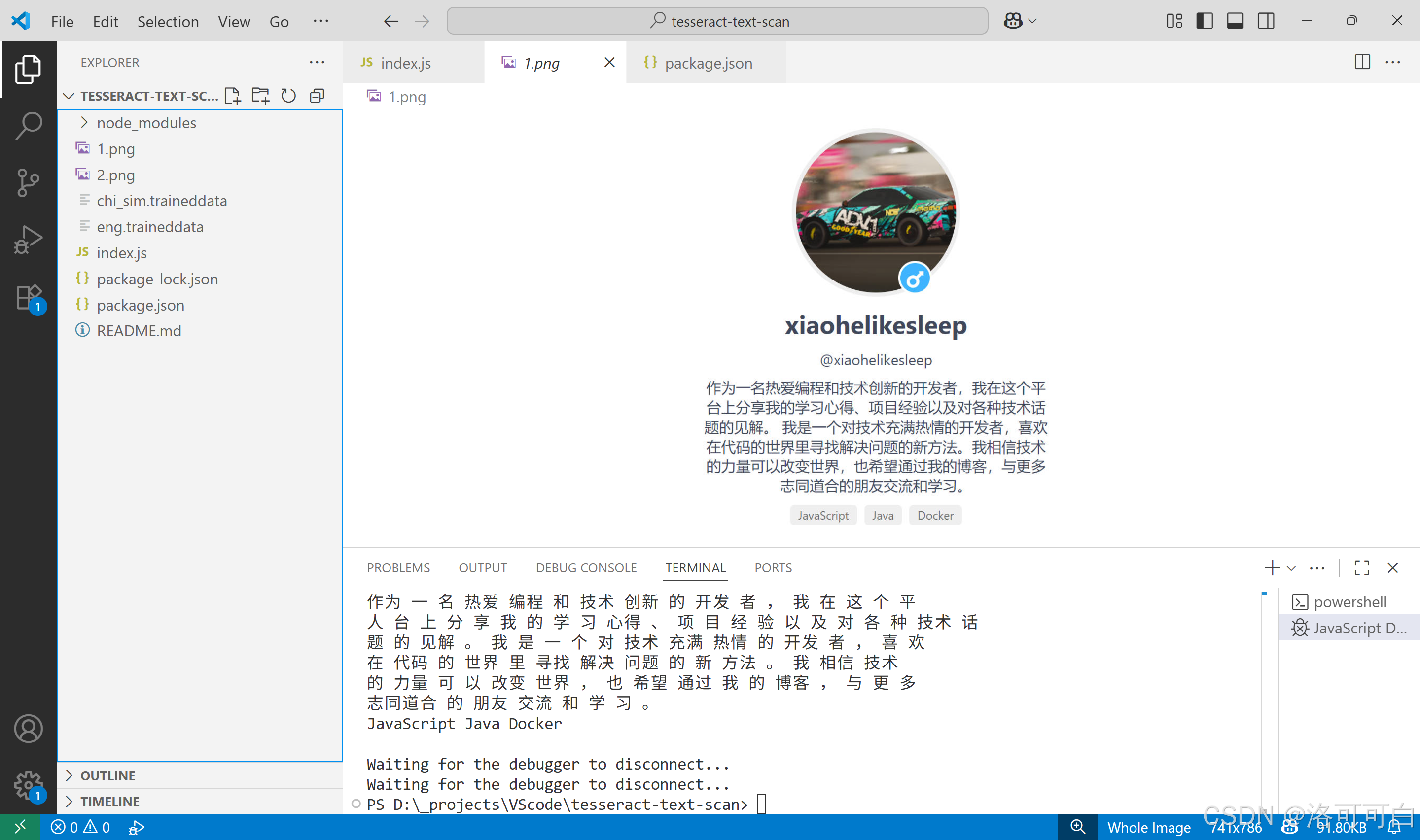Toggle the Primary Side Bar visibility

point(1205,20)
